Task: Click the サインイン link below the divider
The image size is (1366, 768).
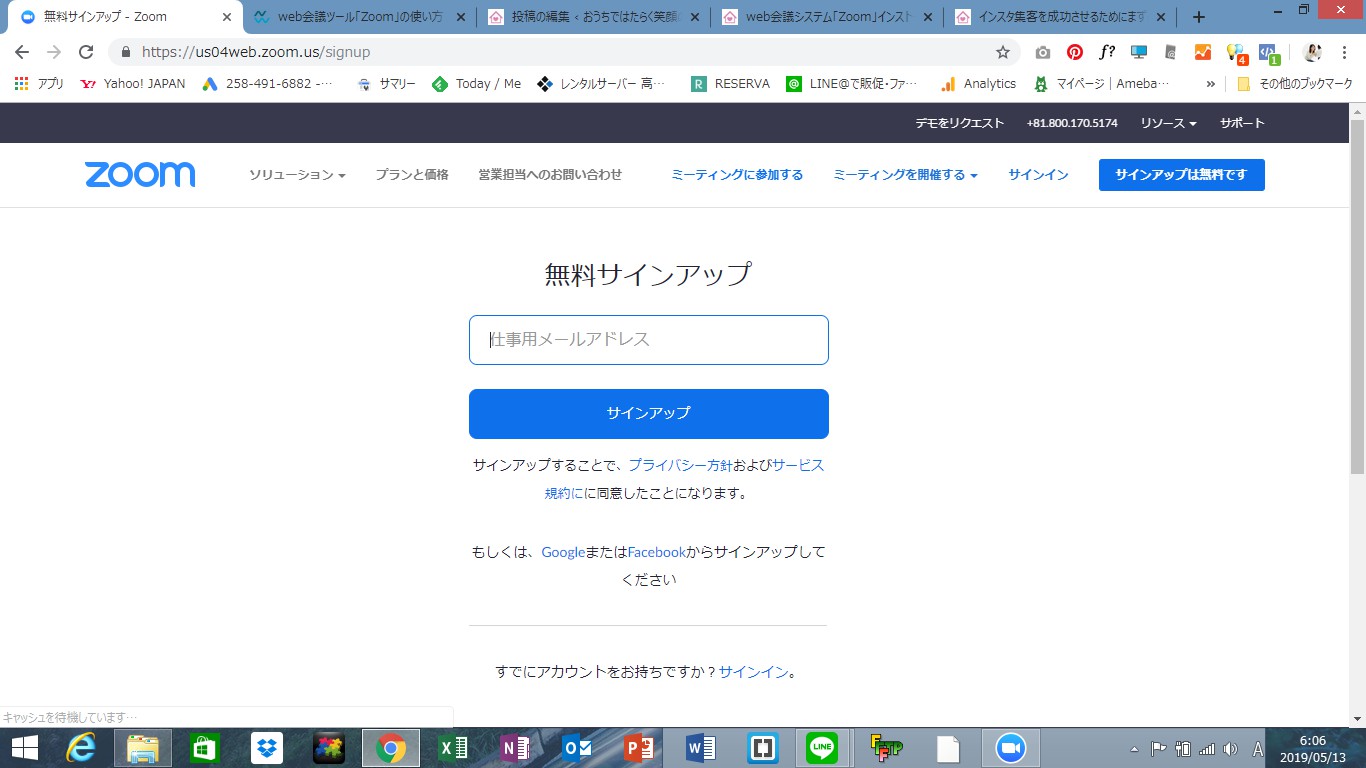Action: (754, 672)
